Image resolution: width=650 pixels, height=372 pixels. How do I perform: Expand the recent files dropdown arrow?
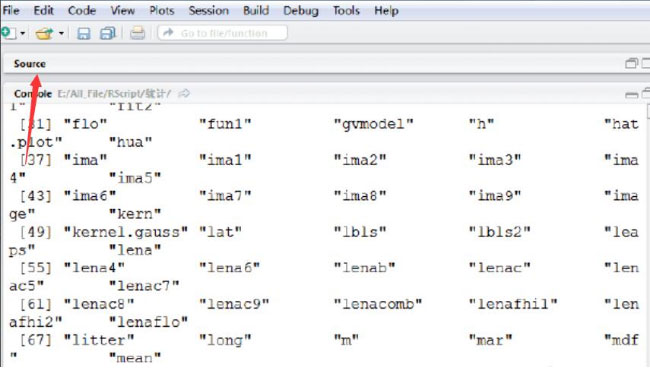[x=61, y=33]
